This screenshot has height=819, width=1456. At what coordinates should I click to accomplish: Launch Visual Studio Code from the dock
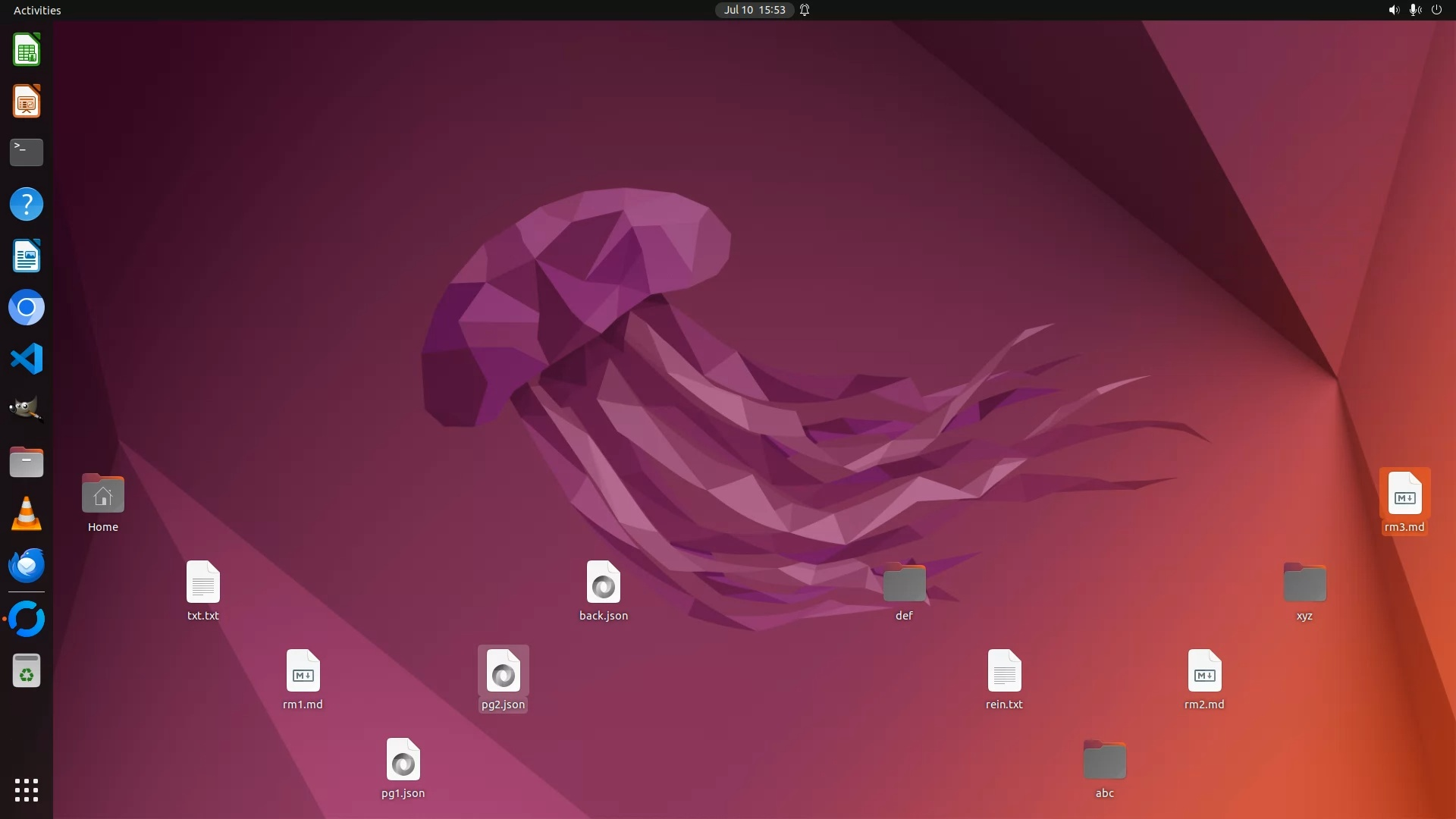coord(27,359)
